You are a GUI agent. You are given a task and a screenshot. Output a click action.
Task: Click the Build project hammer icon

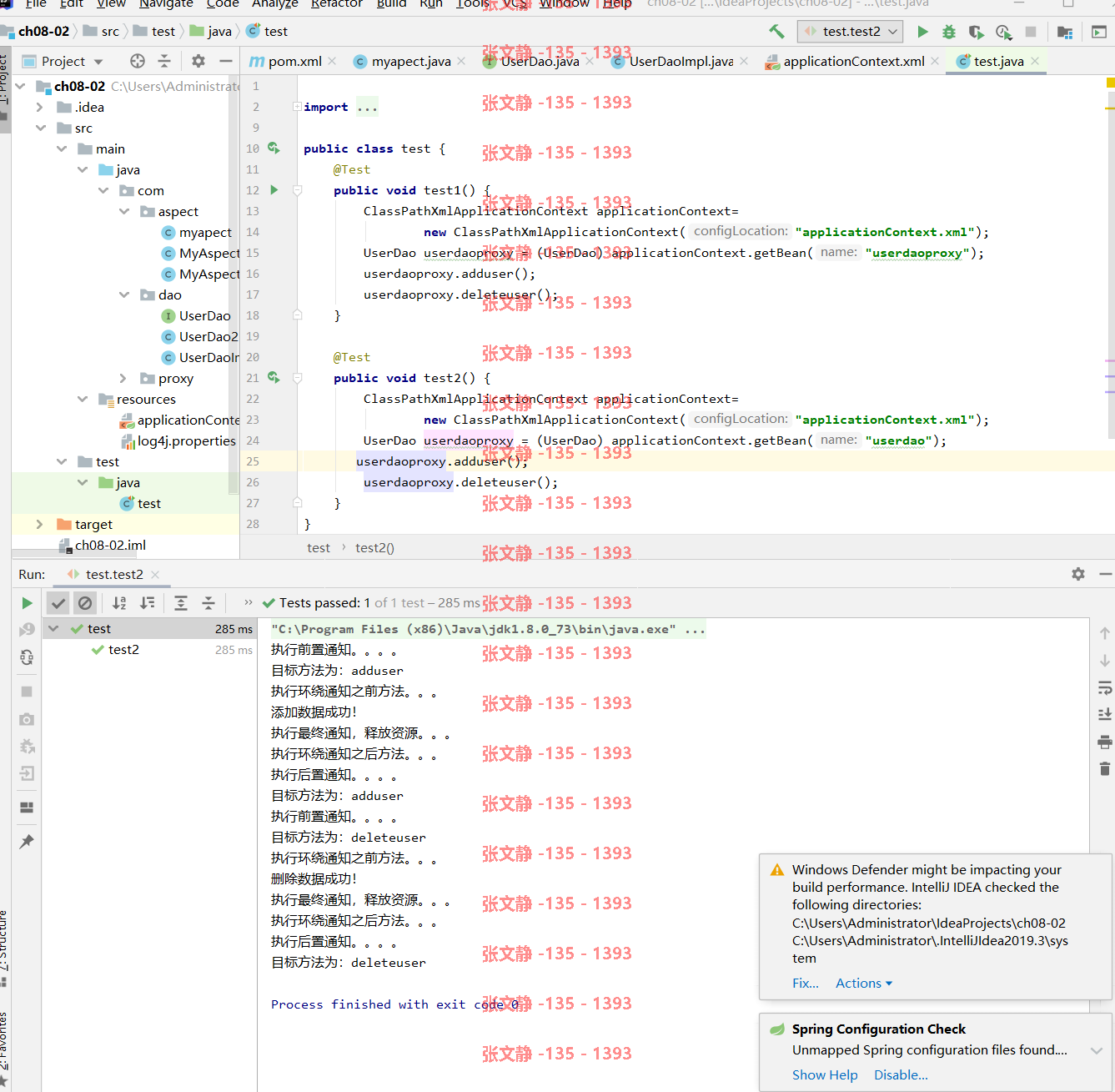point(776,32)
